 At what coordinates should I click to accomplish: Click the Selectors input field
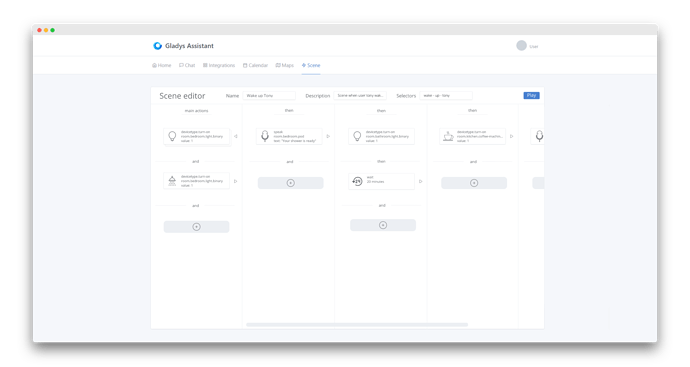(x=446, y=95)
